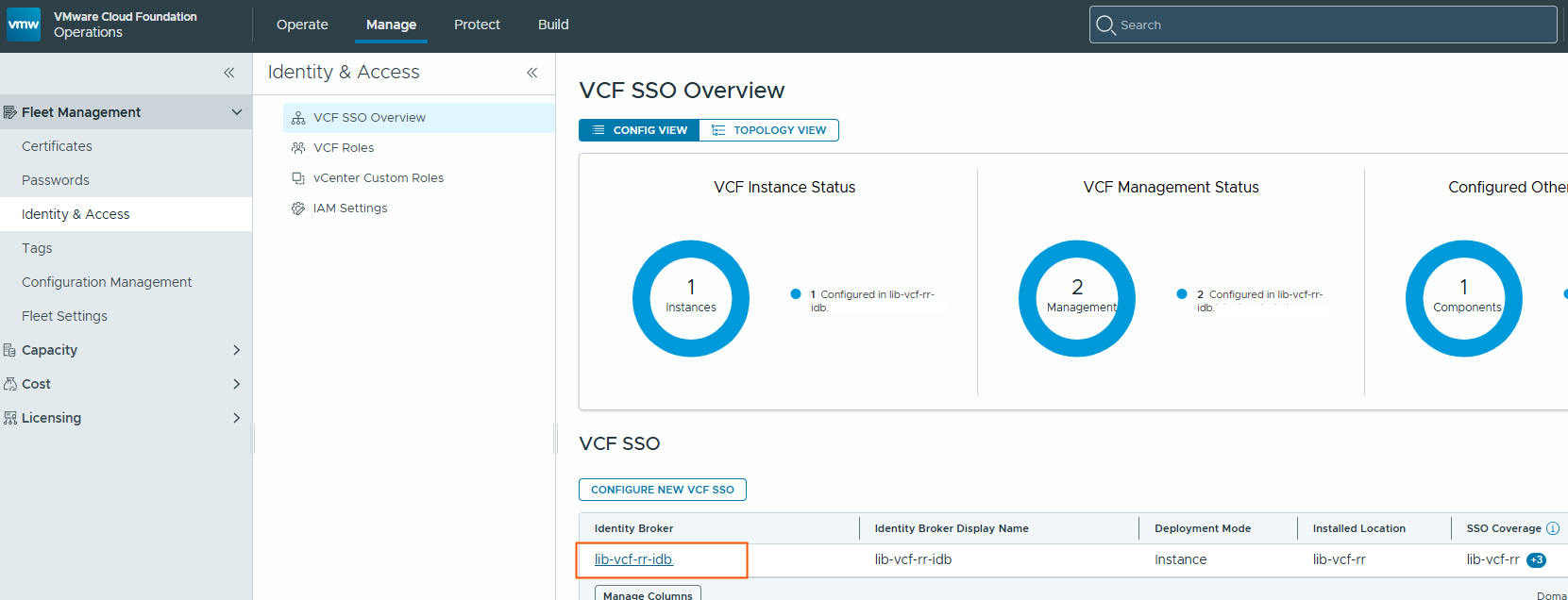This screenshot has width=1568, height=600.
Task: Click lib-vcf-rr installed location cell
Action: [x=1339, y=559]
